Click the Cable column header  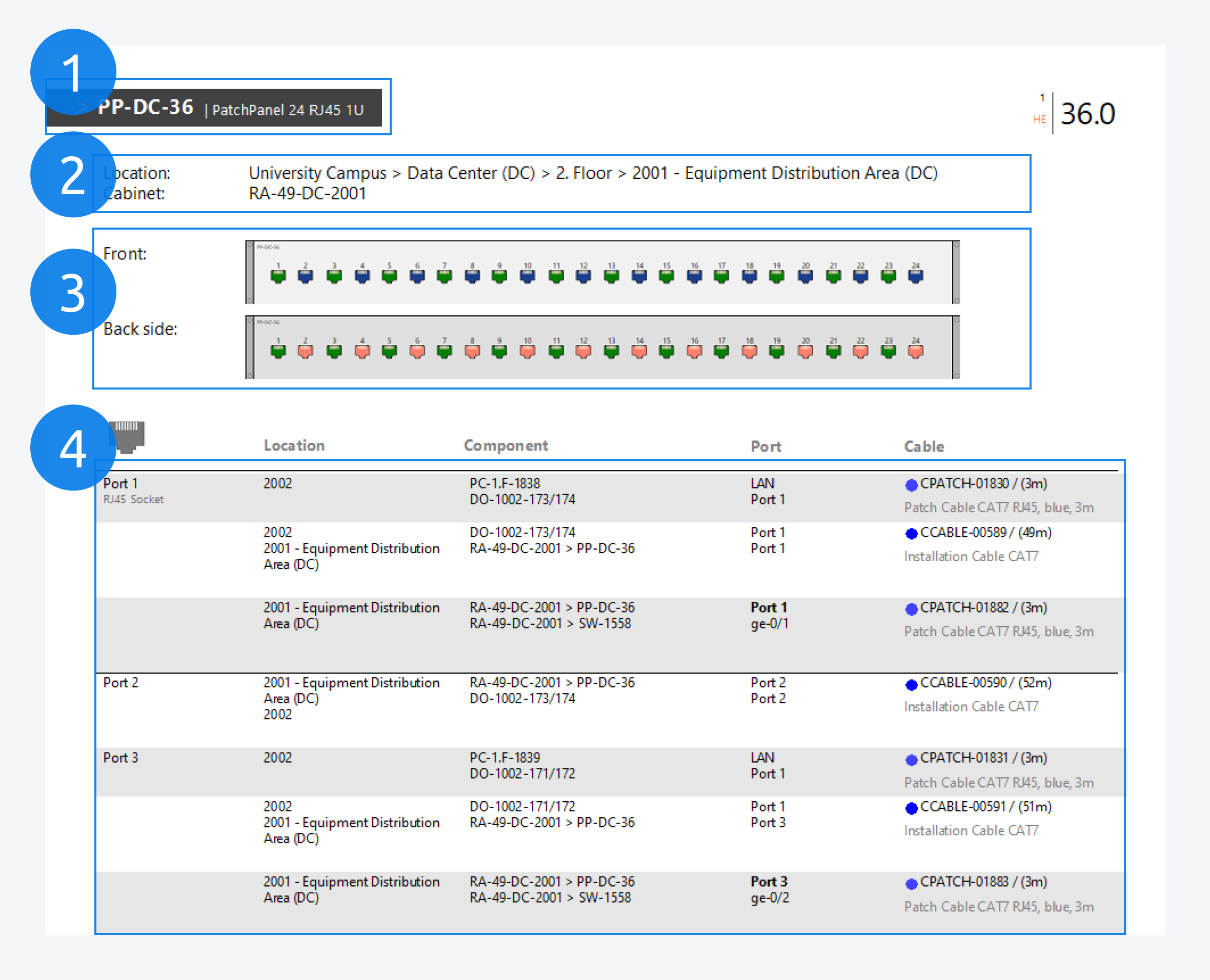(924, 446)
